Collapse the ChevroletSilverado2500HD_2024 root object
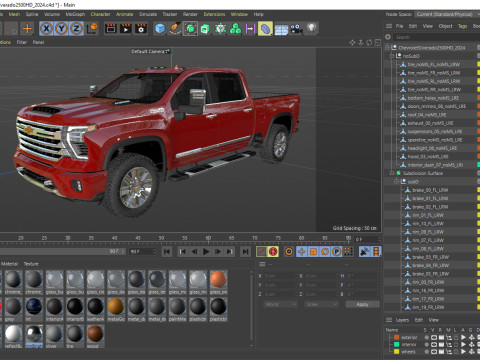This screenshot has height=360, width=480. click(x=387, y=48)
